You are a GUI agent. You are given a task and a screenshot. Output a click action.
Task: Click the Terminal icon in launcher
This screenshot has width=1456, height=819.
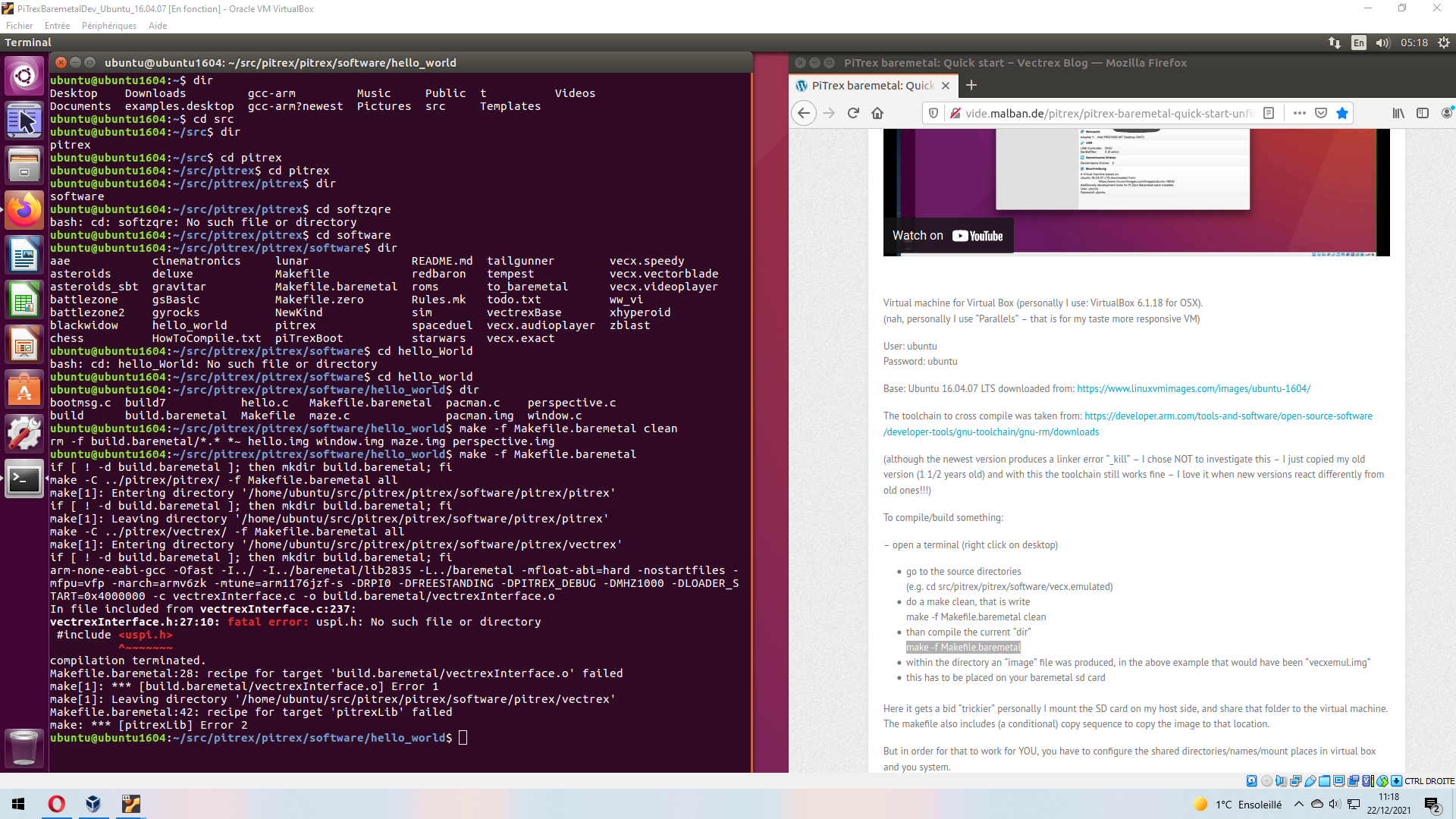pyautogui.click(x=24, y=479)
